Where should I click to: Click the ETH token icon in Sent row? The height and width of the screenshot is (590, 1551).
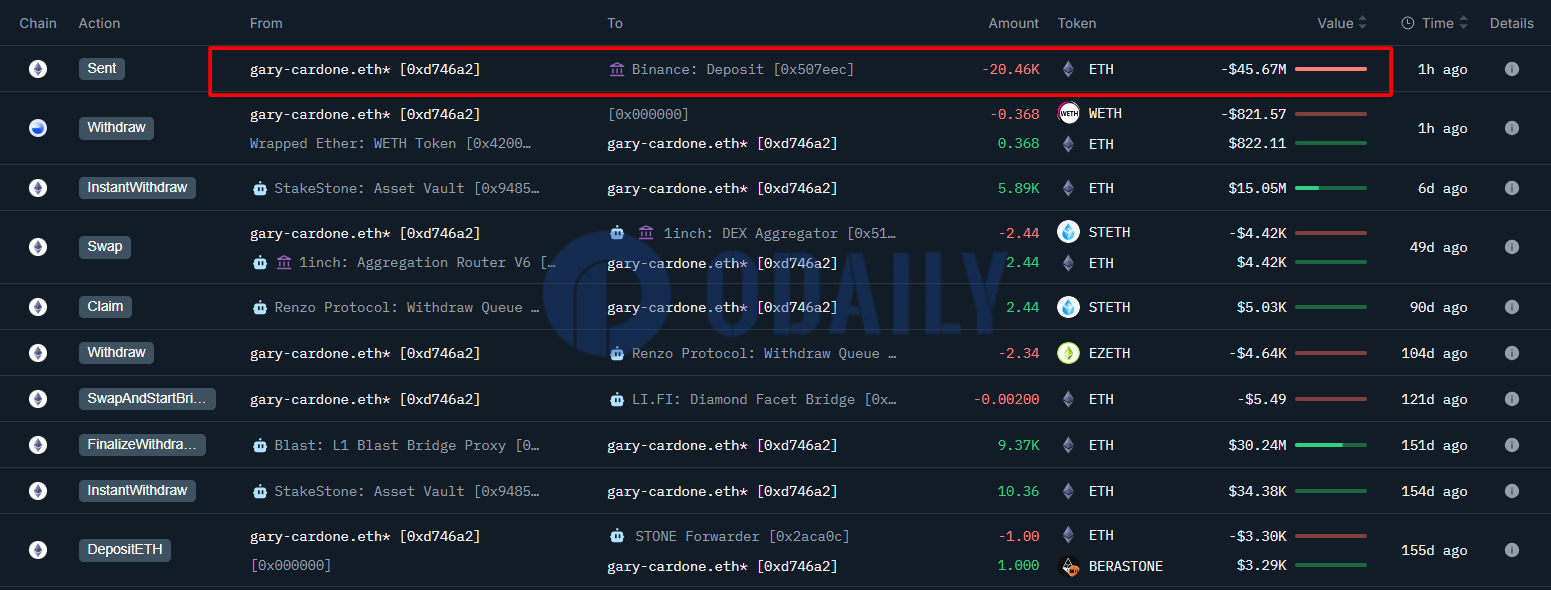(1068, 69)
